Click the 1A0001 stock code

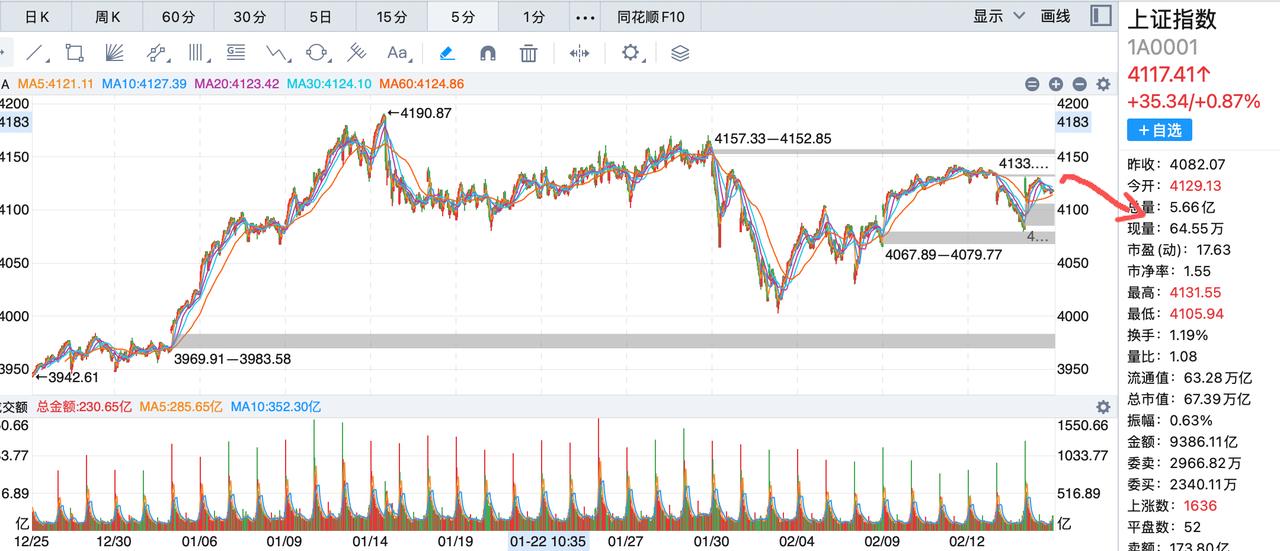pyautogui.click(x=1162, y=47)
